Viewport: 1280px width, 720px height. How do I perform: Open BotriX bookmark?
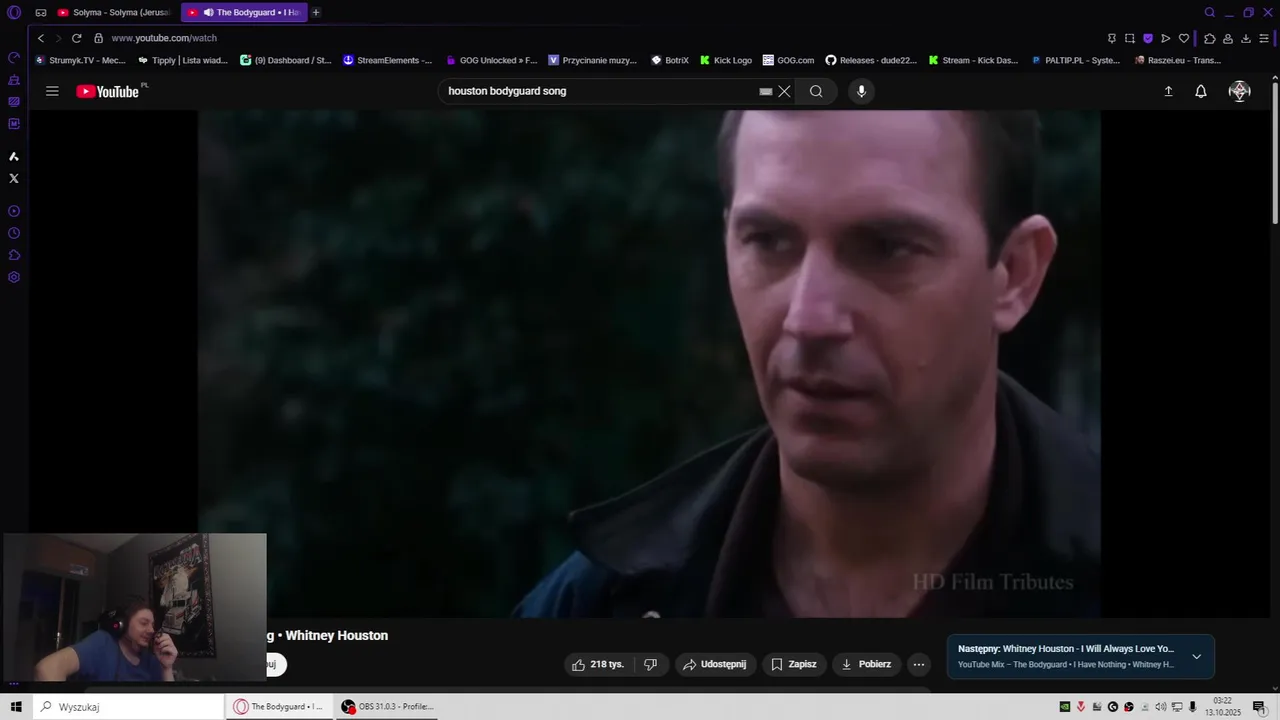[x=670, y=60]
